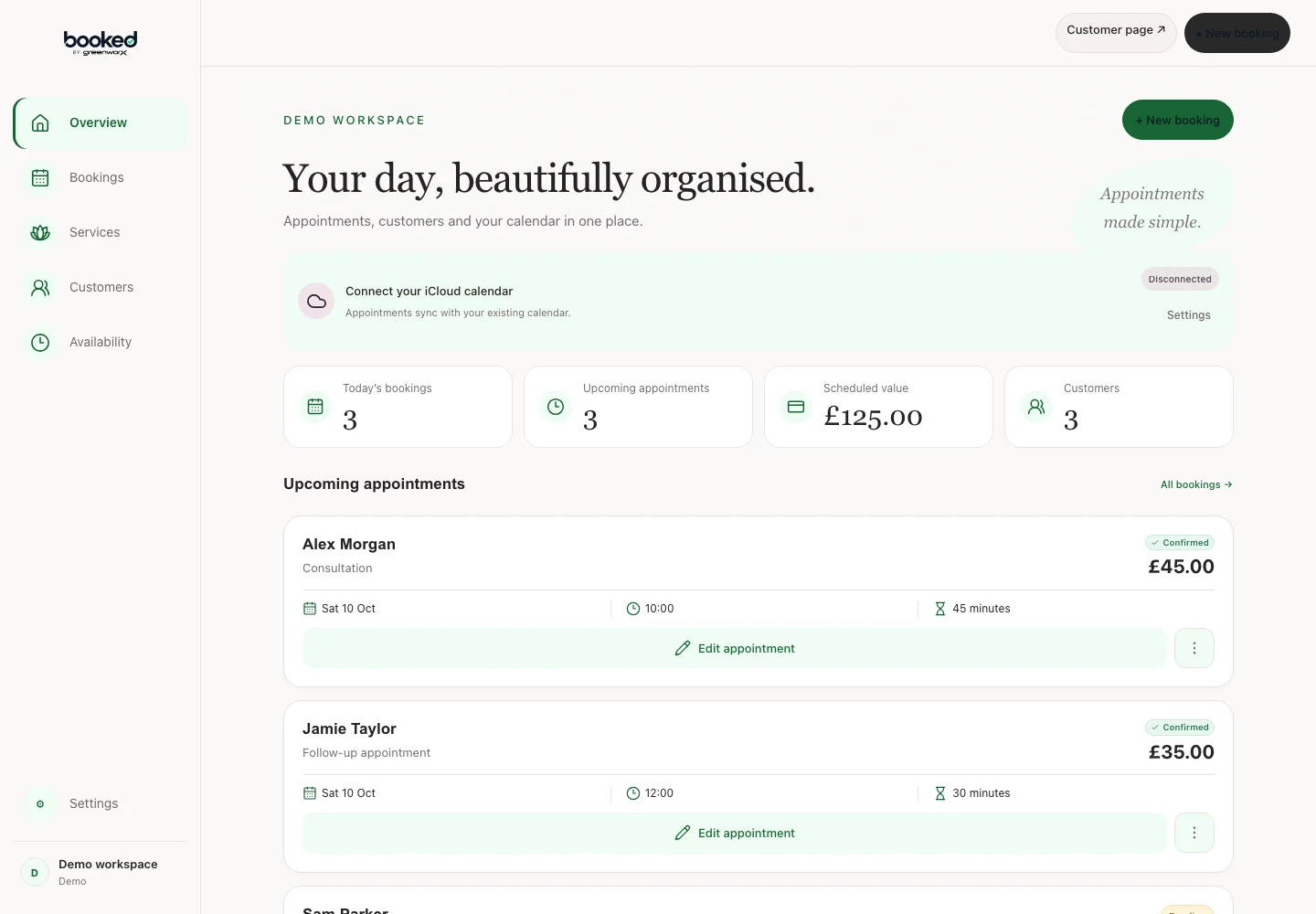Click the Disconnected status badge
Viewport: 1316px width, 914px height.
click(1180, 279)
